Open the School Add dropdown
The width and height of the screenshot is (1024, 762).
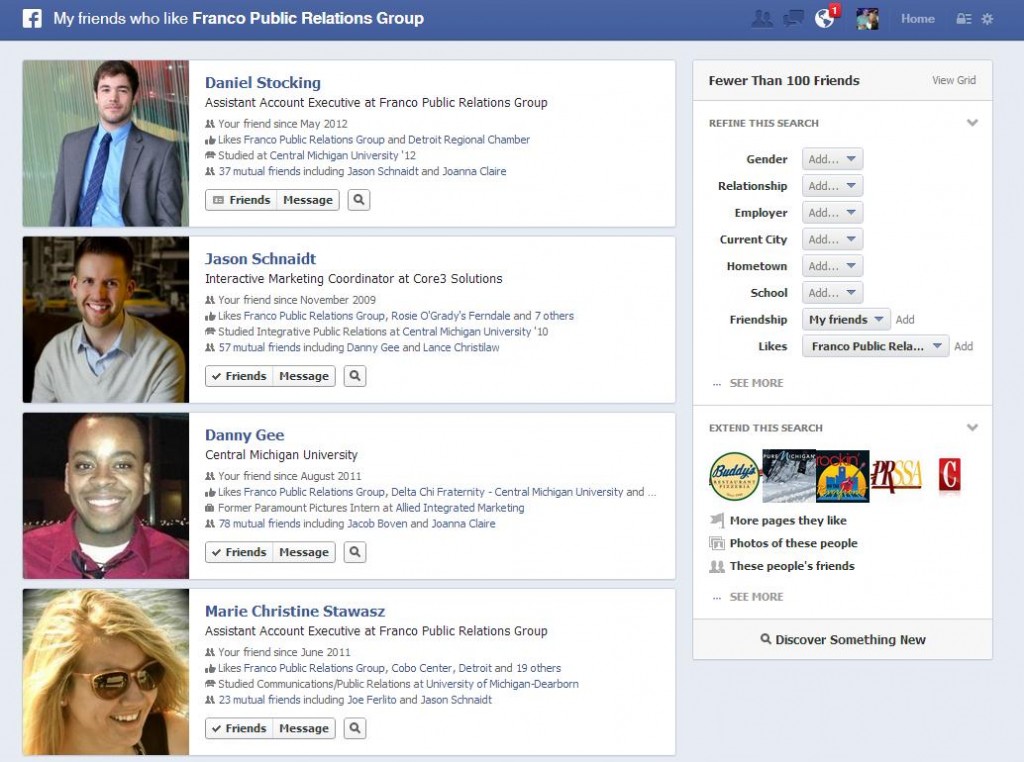pos(832,293)
